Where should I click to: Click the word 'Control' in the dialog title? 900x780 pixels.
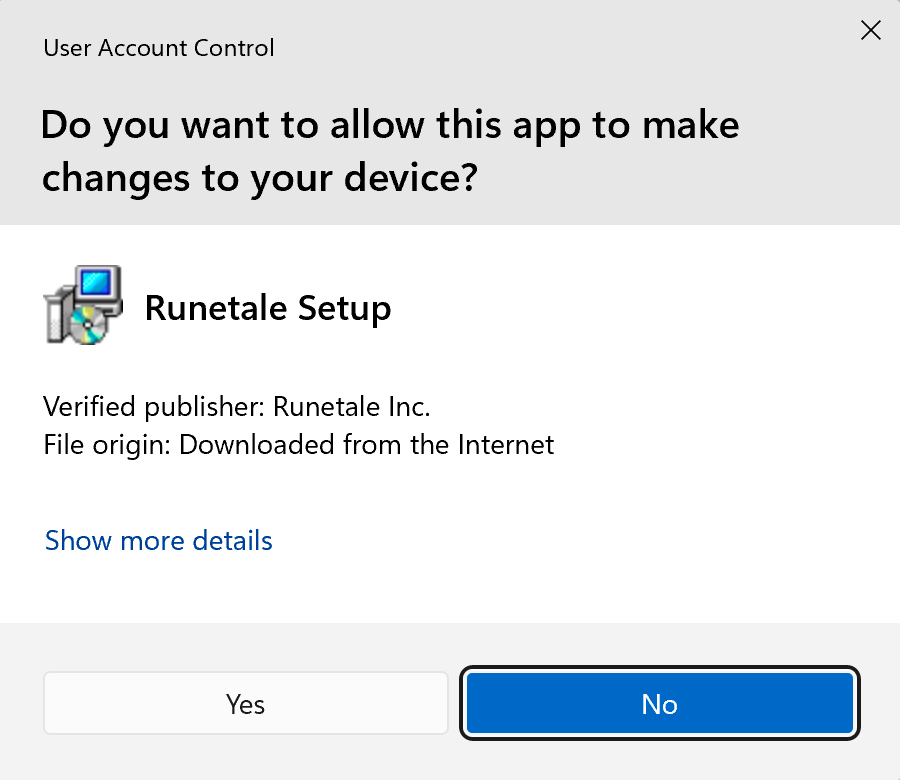coord(234,48)
